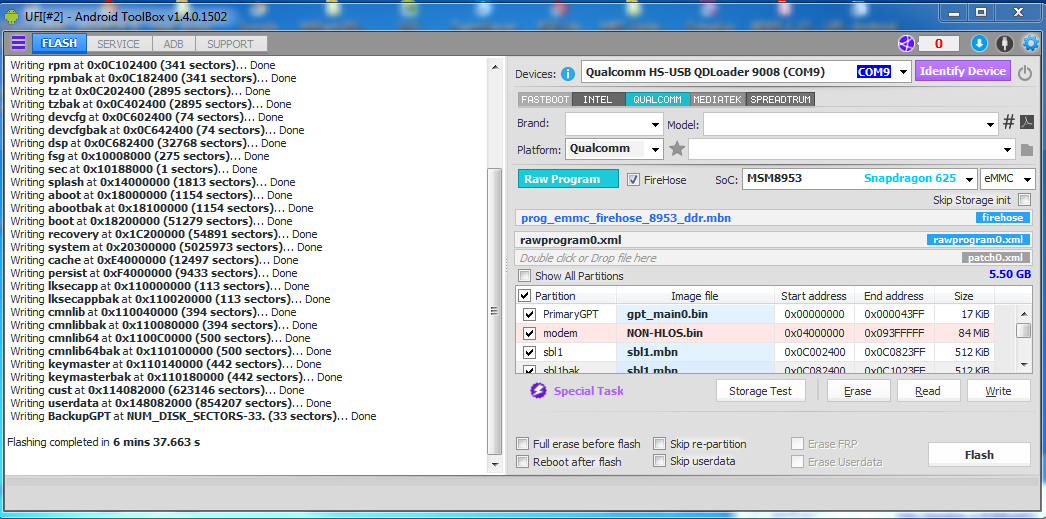The image size is (1046, 519).
Task: Open the Platform Qualcomm dropdown
Action: 656,149
